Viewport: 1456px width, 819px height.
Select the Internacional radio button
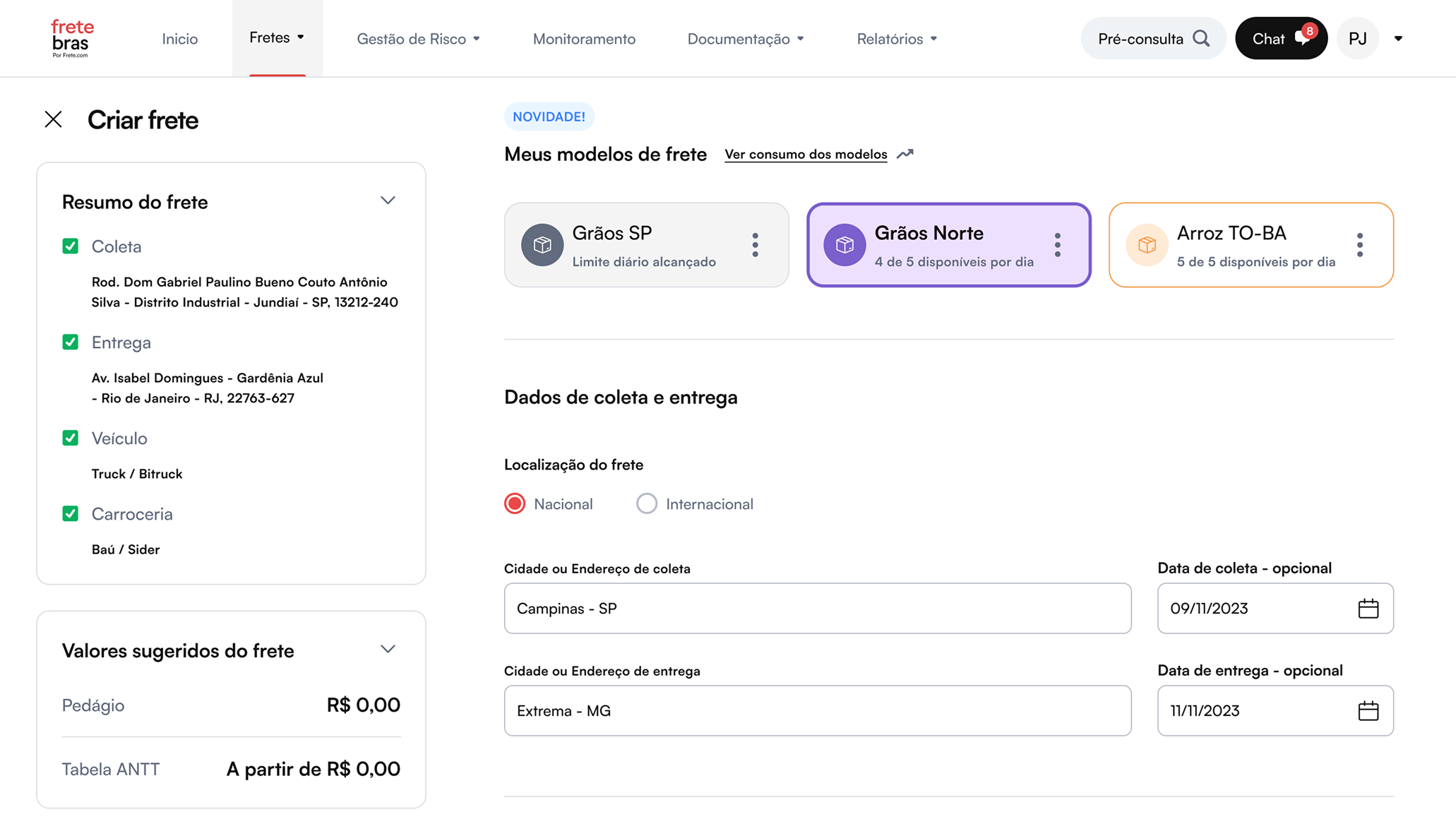coord(646,503)
